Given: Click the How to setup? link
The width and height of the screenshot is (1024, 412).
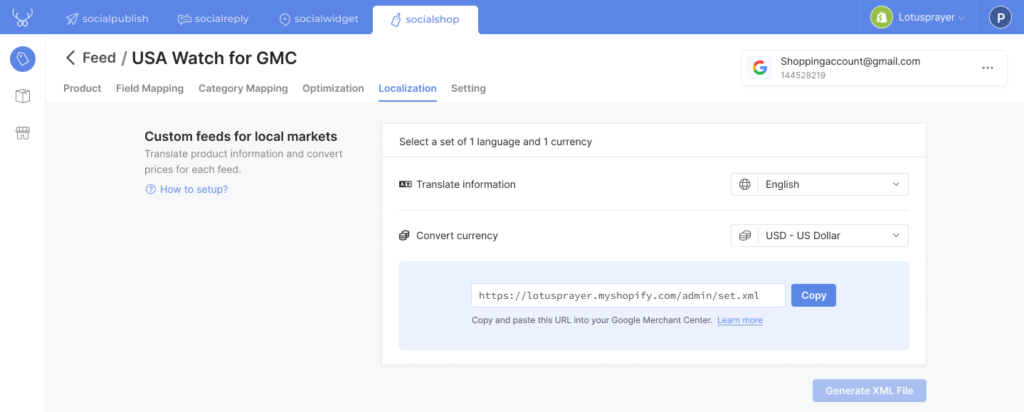Looking at the screenshot, I should click(194, 189).
